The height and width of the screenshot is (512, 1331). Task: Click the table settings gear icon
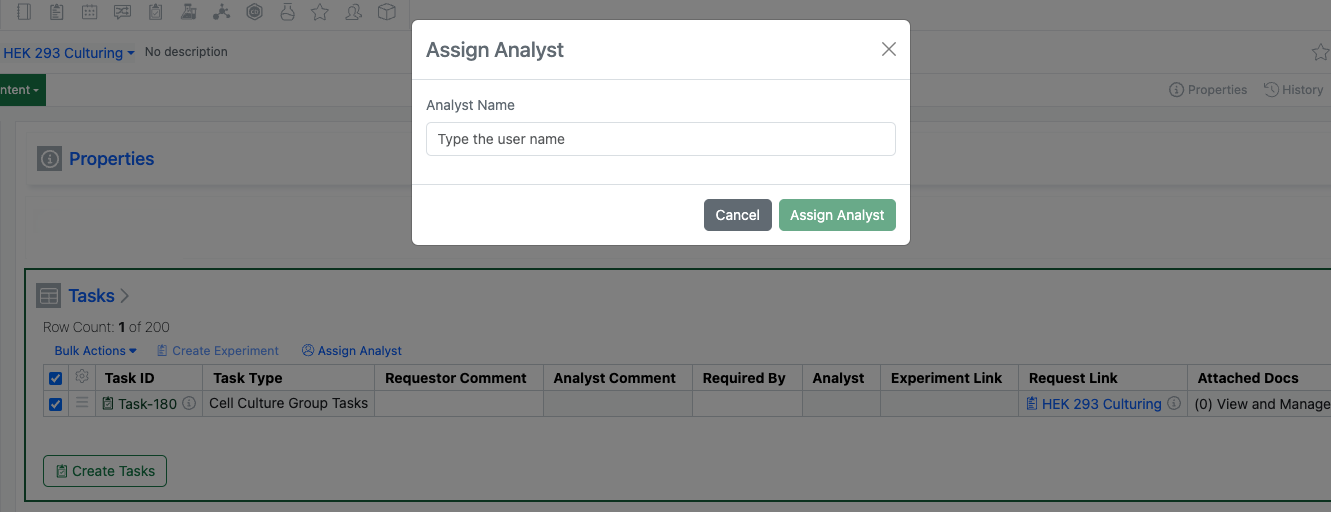82,377
